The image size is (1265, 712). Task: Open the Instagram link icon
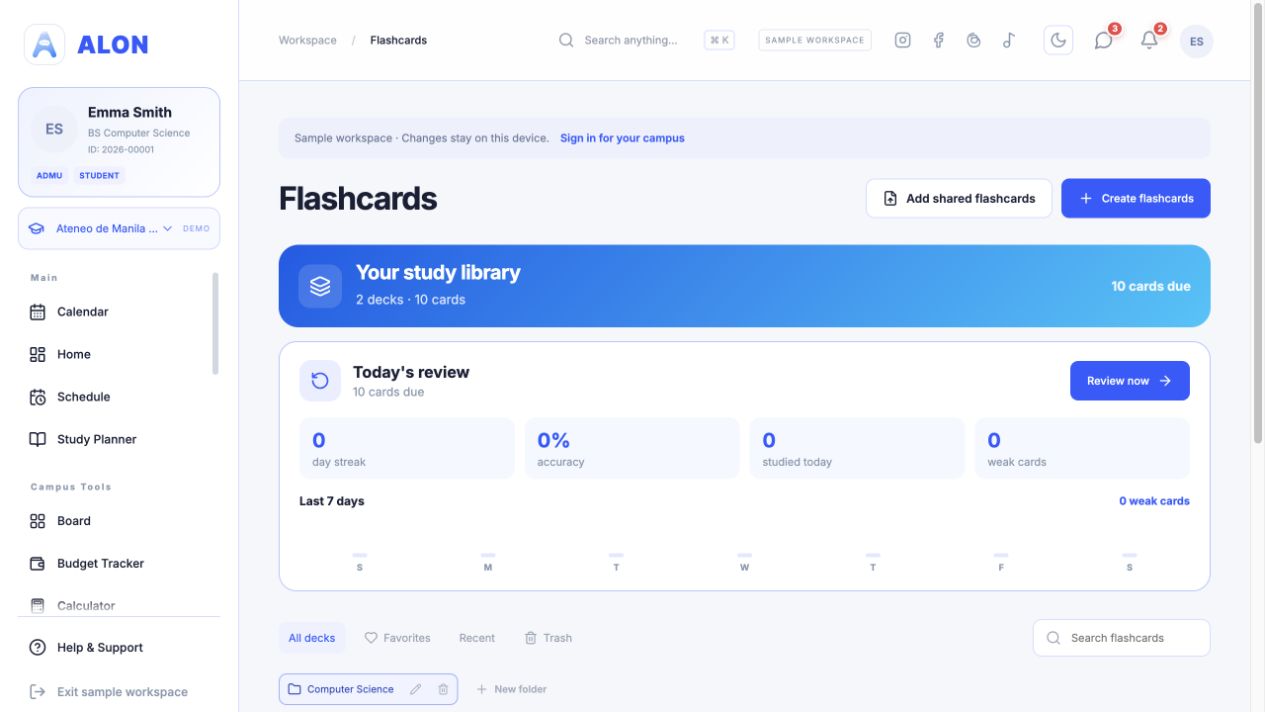(902, 40)
